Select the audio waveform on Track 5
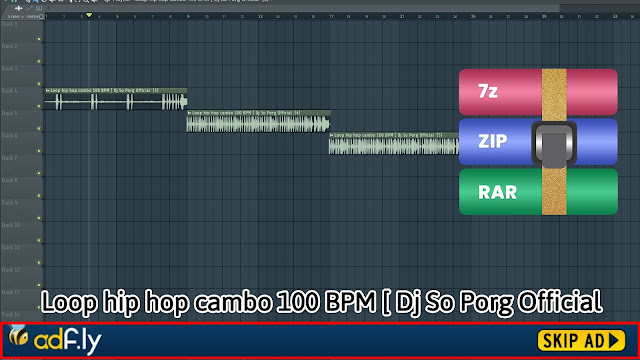640x360 pixels. tap(258, 124)
